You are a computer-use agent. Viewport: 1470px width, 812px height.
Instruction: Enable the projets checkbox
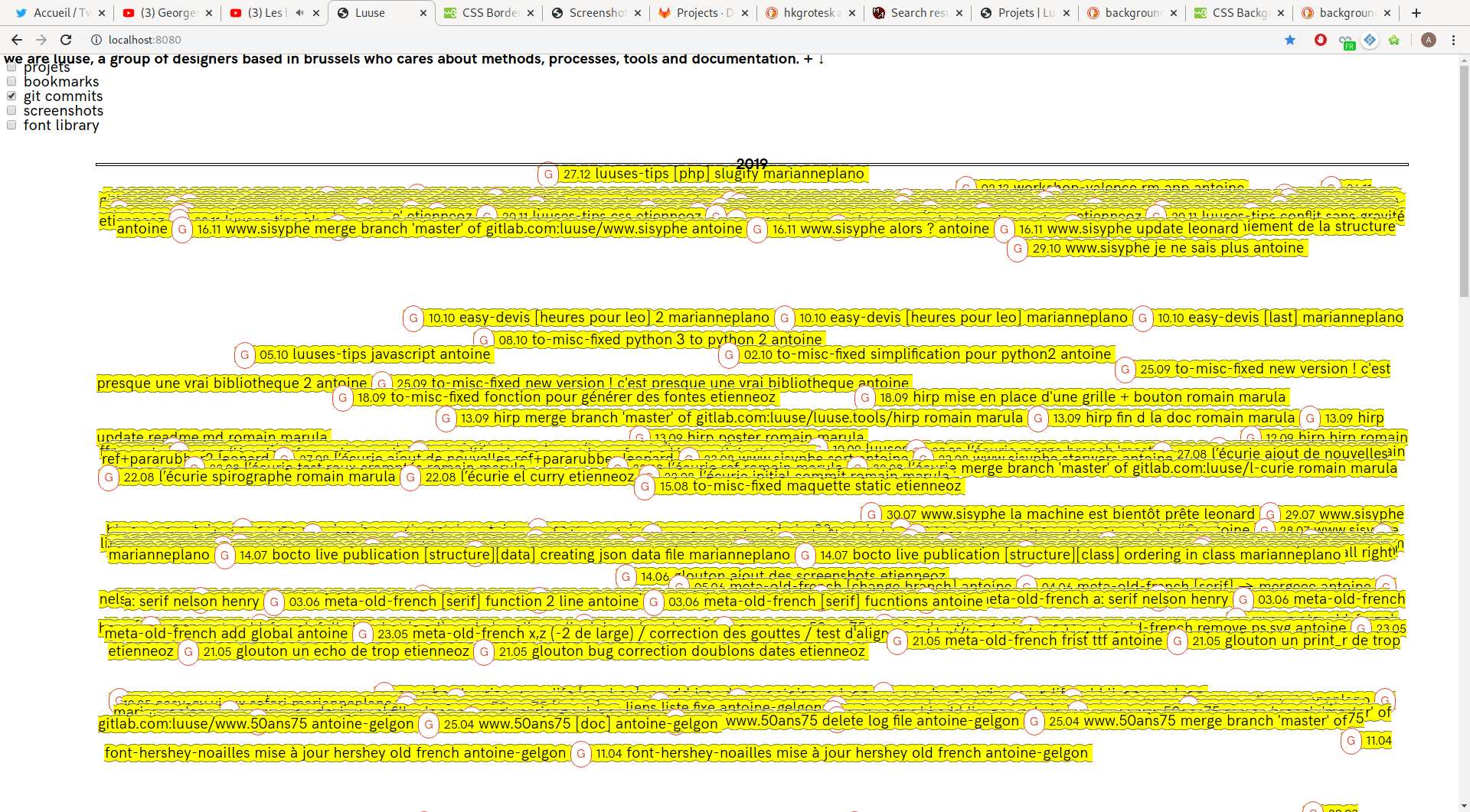pyautogui.click(x=11, y=67)
